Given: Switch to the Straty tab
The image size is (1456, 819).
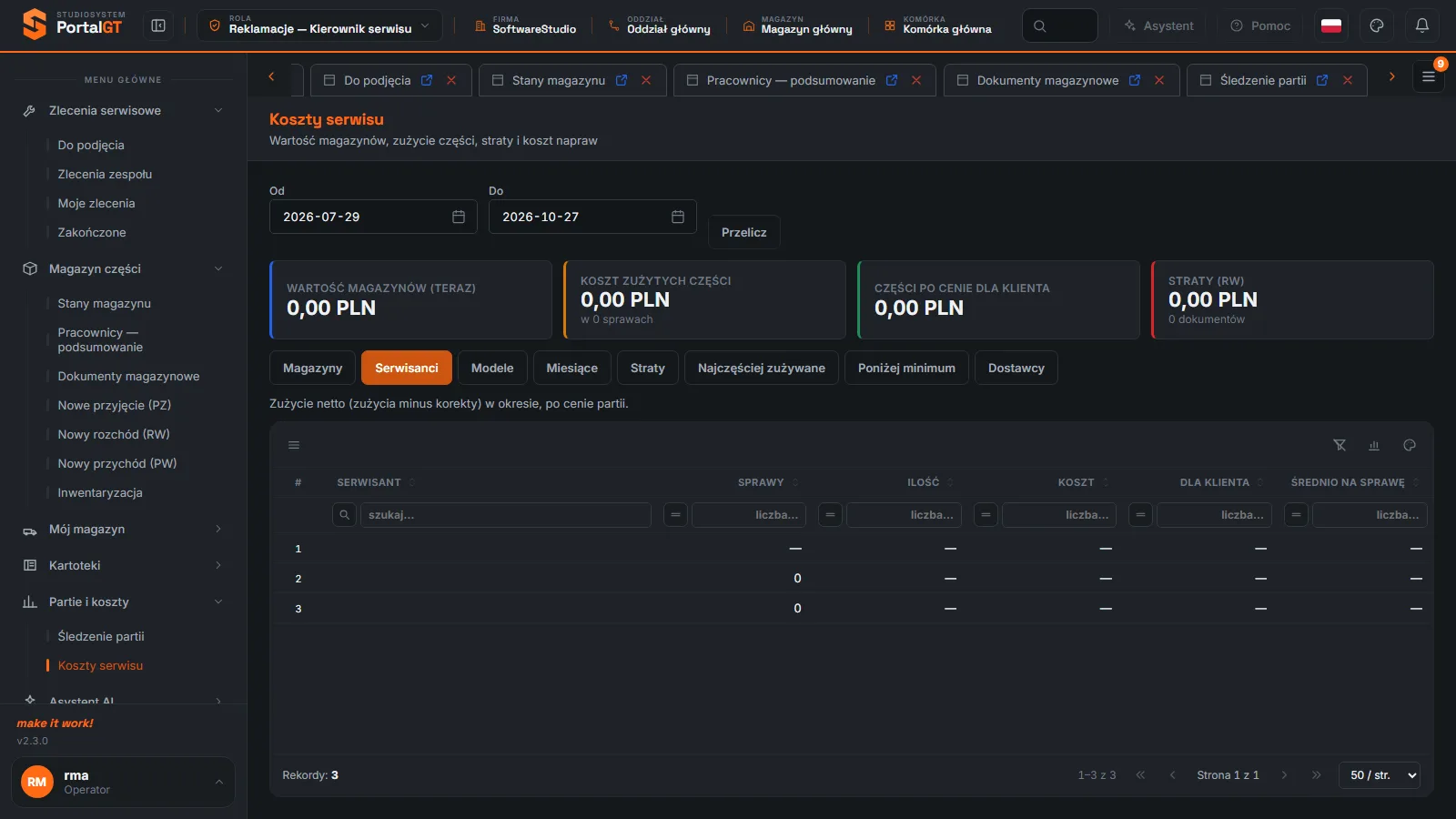Looking at the screenshot, I should coord(648,368).
